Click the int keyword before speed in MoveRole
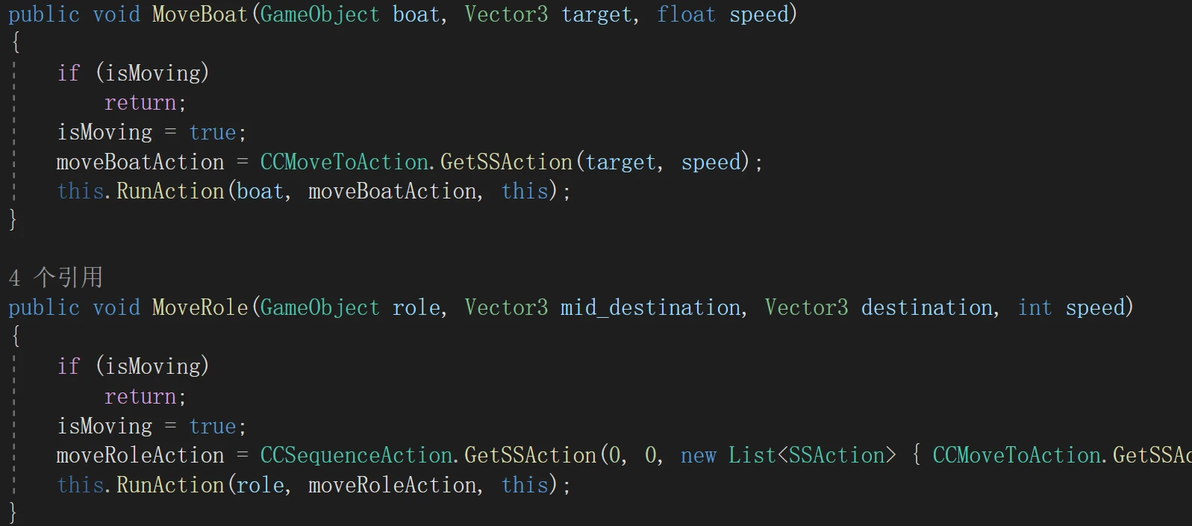The image size is (1192, 526). click(1035, 308)
